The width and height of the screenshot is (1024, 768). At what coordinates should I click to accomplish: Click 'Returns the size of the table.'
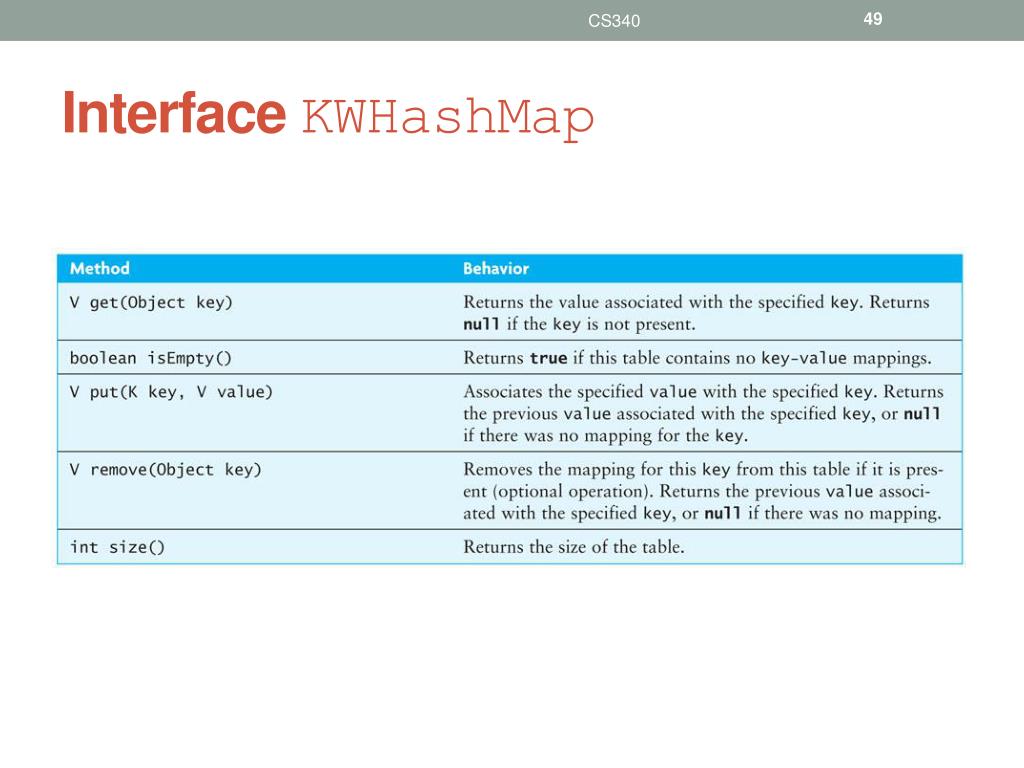[574, 547]
